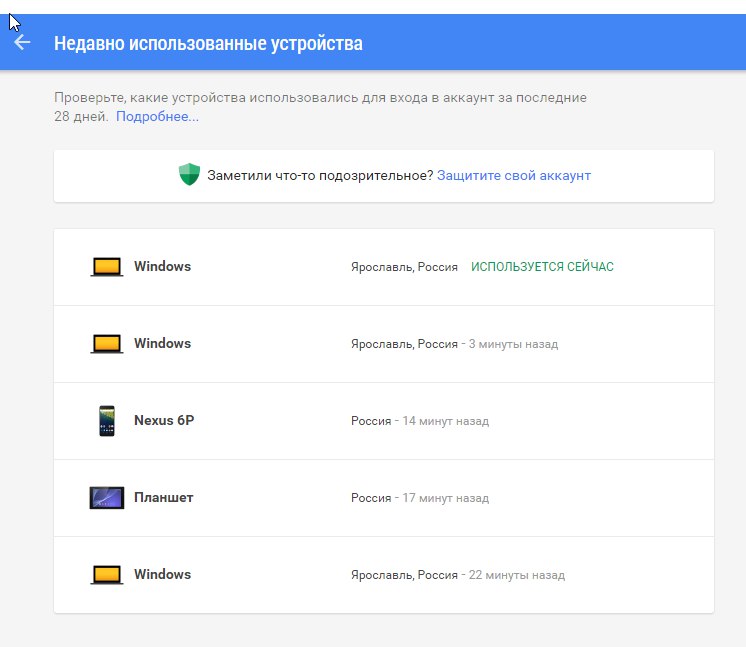The image size is (746, 647).
Task: Click the '14 минут назад' timestamp
Action: 446,421
